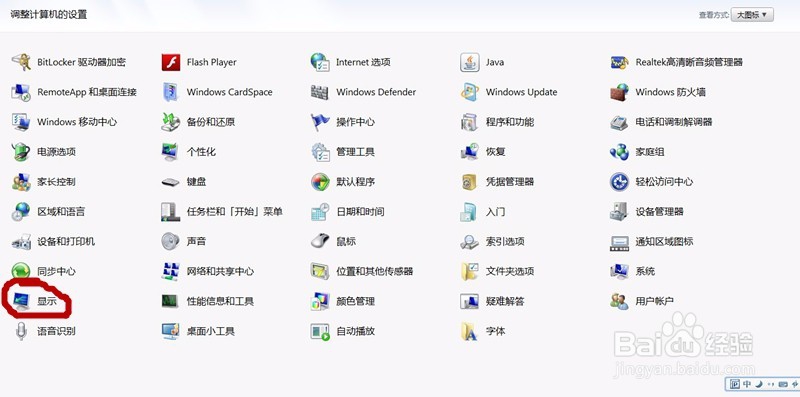Click 桌面小工具 link
The height and width of the screenshot is (397, 800).
(x=211, y=331)
